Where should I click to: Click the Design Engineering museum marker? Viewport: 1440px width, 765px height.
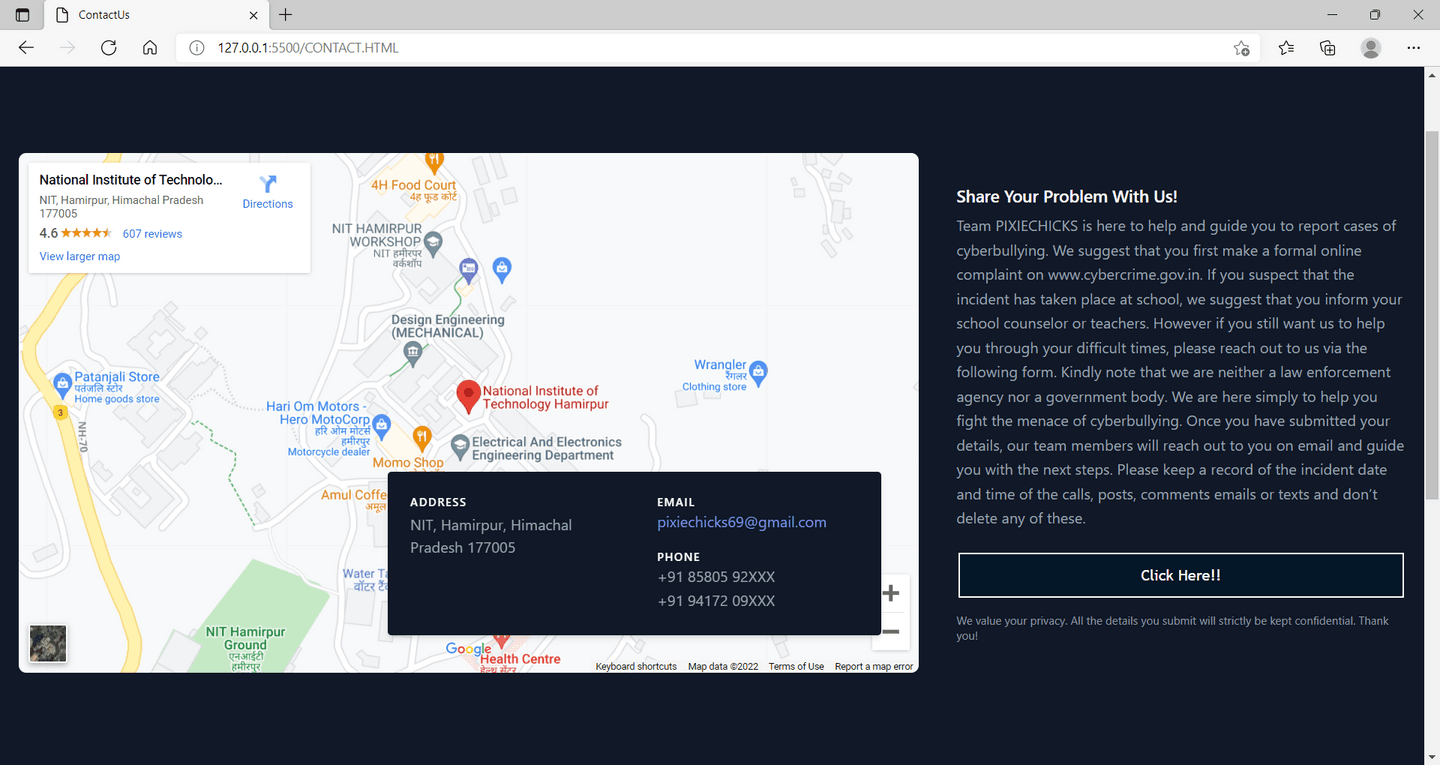click(412, 351)
